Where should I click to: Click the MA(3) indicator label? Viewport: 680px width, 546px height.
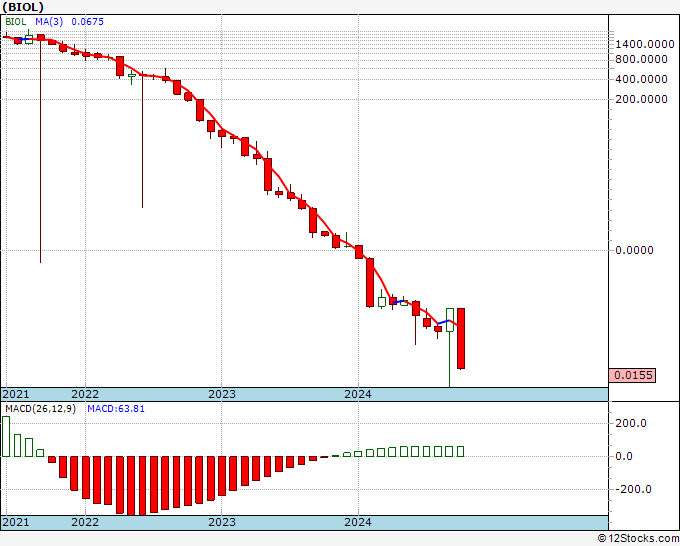[49, 22]
